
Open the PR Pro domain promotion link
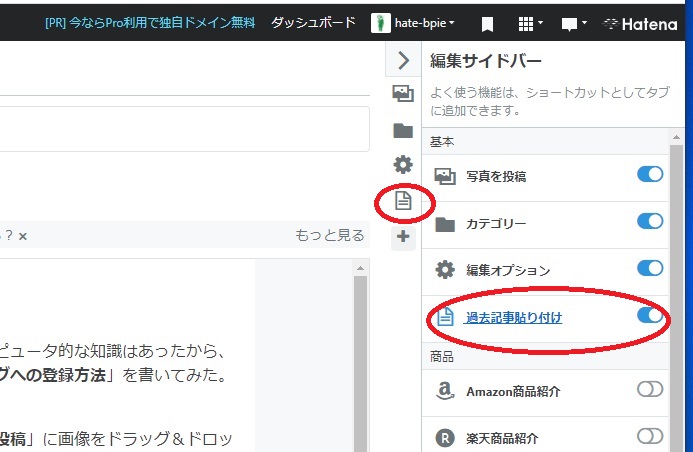(x=150, y=23)
